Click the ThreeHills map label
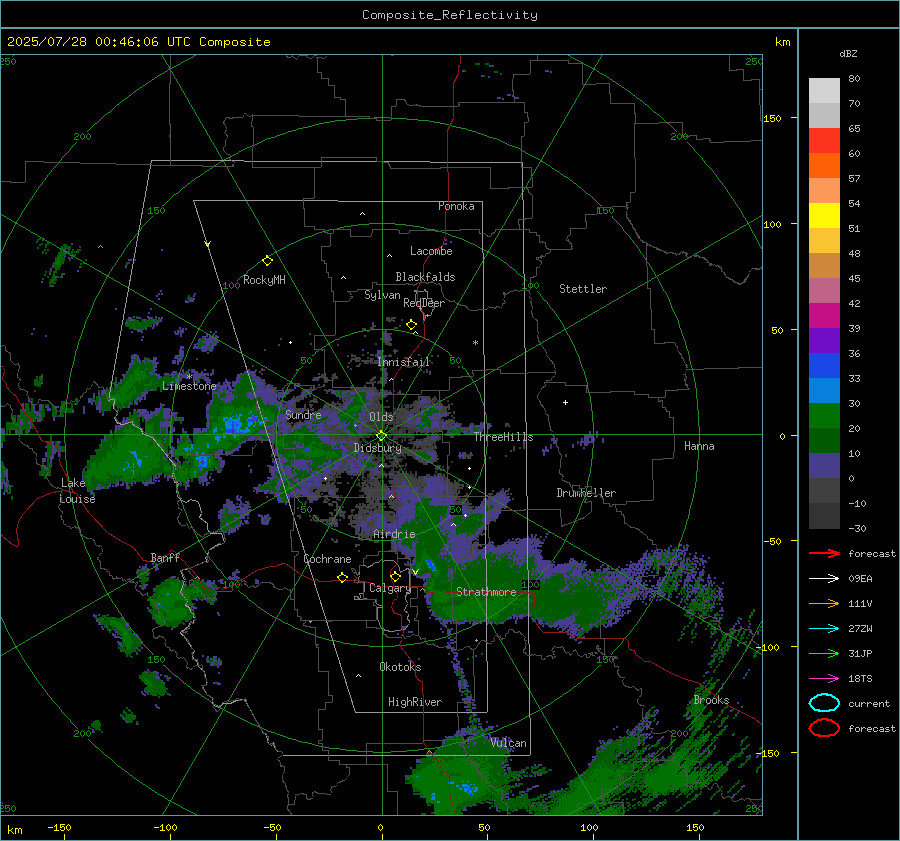 [503, 437]
